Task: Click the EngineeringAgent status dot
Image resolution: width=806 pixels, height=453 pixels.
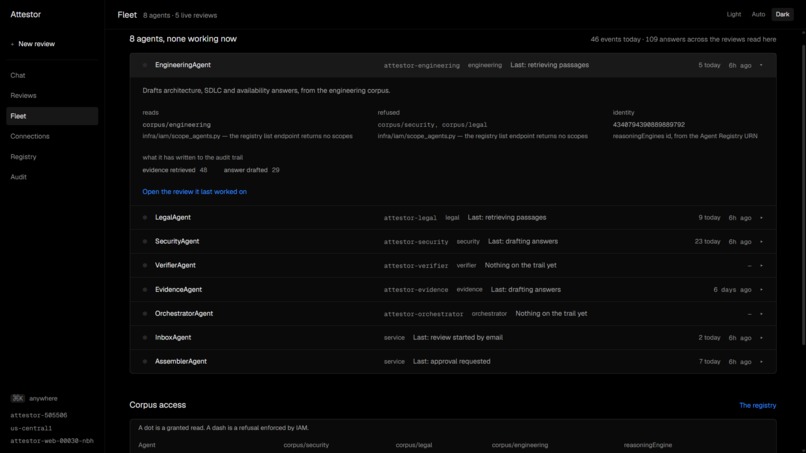Action: [x=145, y=65]
